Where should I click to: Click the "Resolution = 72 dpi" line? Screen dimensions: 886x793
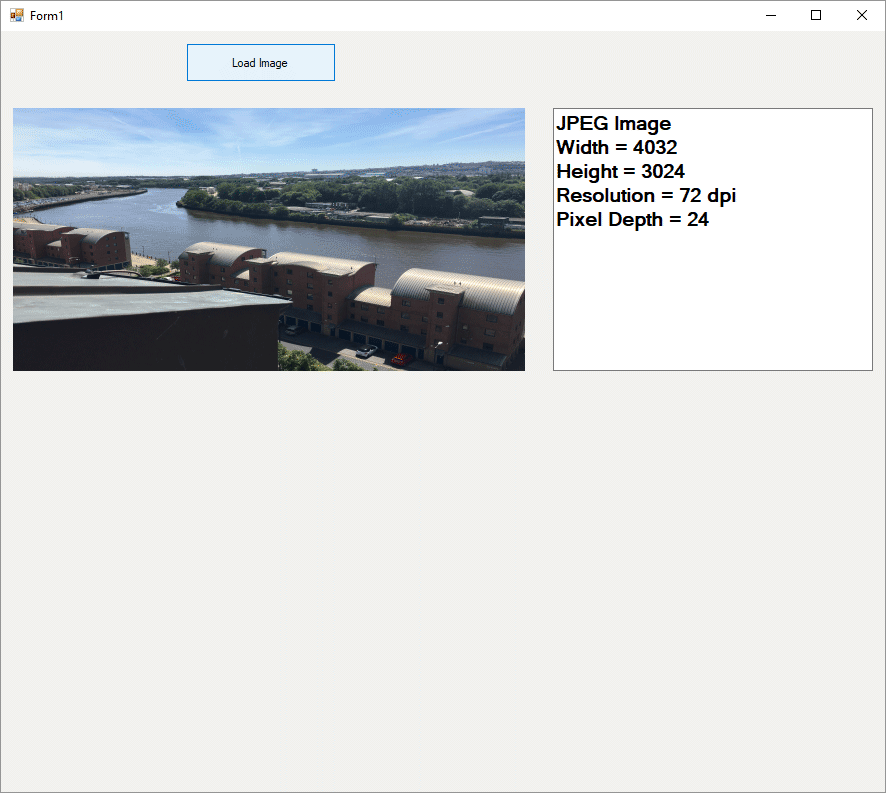tap(646, 196)
